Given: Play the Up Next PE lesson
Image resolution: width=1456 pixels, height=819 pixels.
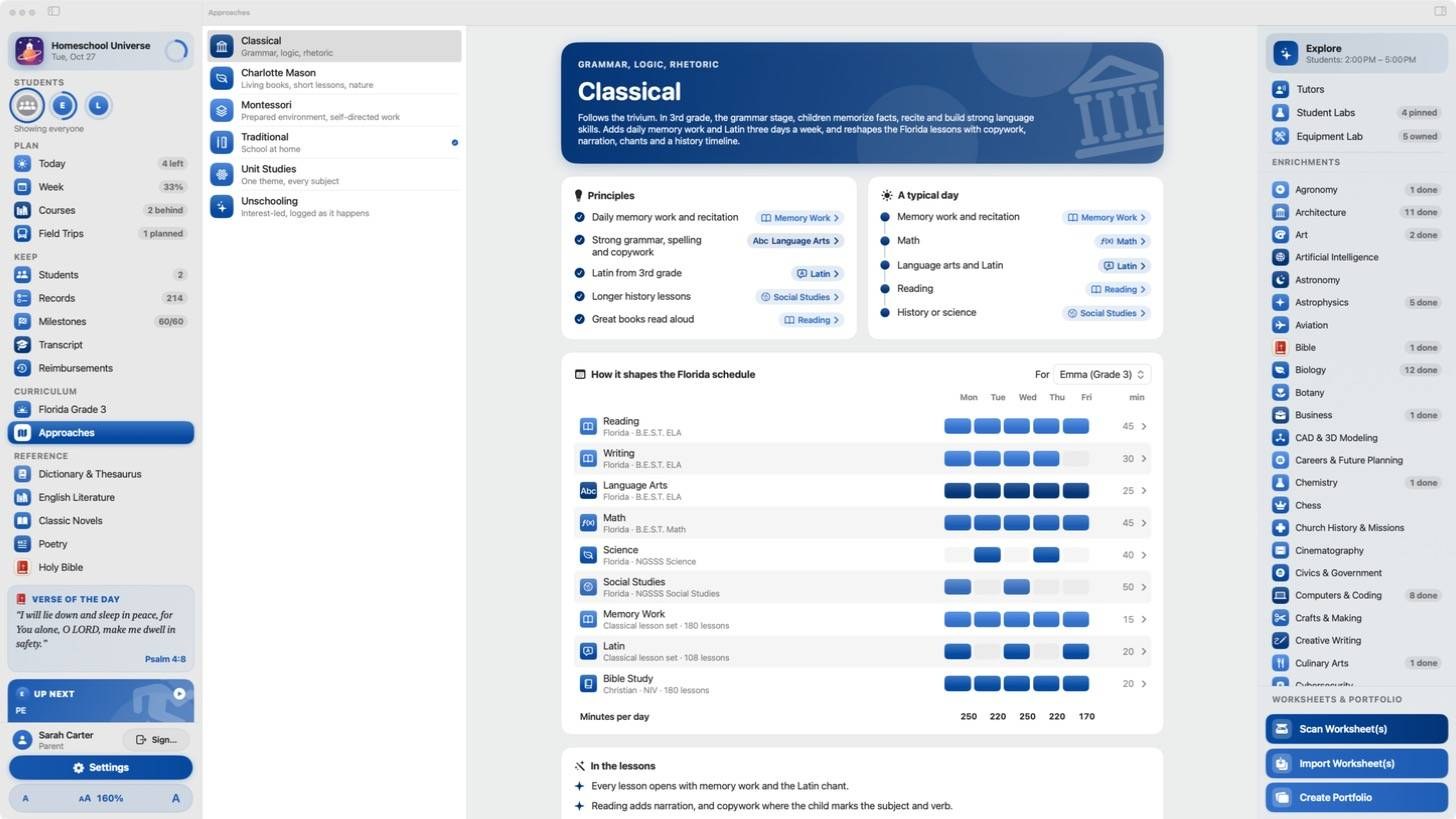Looking at the screenshot, I should coord(179,693).
